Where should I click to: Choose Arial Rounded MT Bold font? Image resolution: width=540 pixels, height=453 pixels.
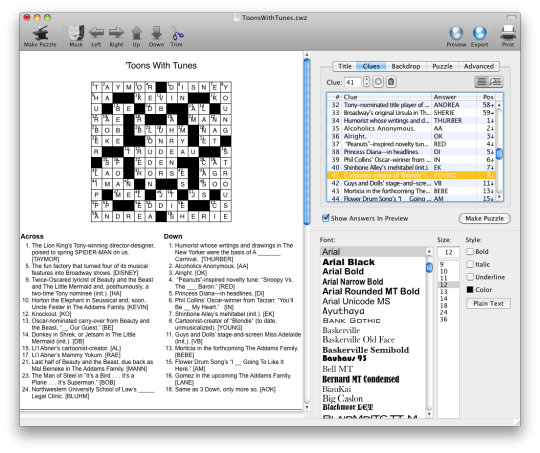click(x=371, y=291)
